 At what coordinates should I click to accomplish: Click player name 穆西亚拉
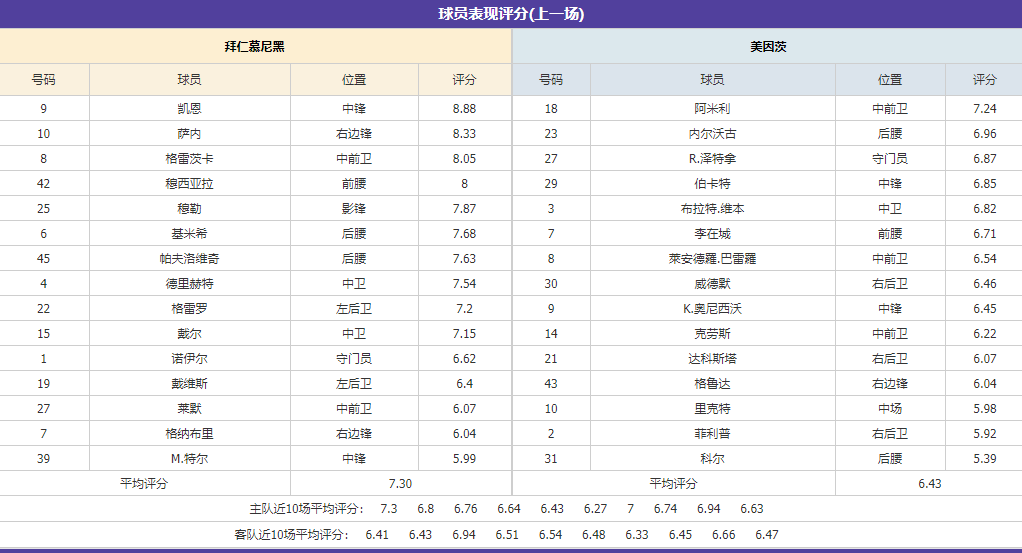(190, 183)
